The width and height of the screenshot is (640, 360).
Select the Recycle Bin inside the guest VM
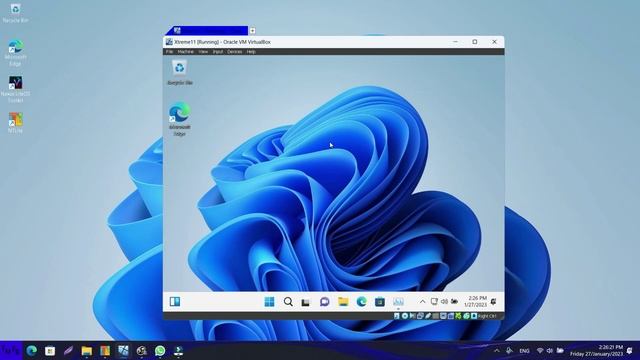tap(180, 73)
